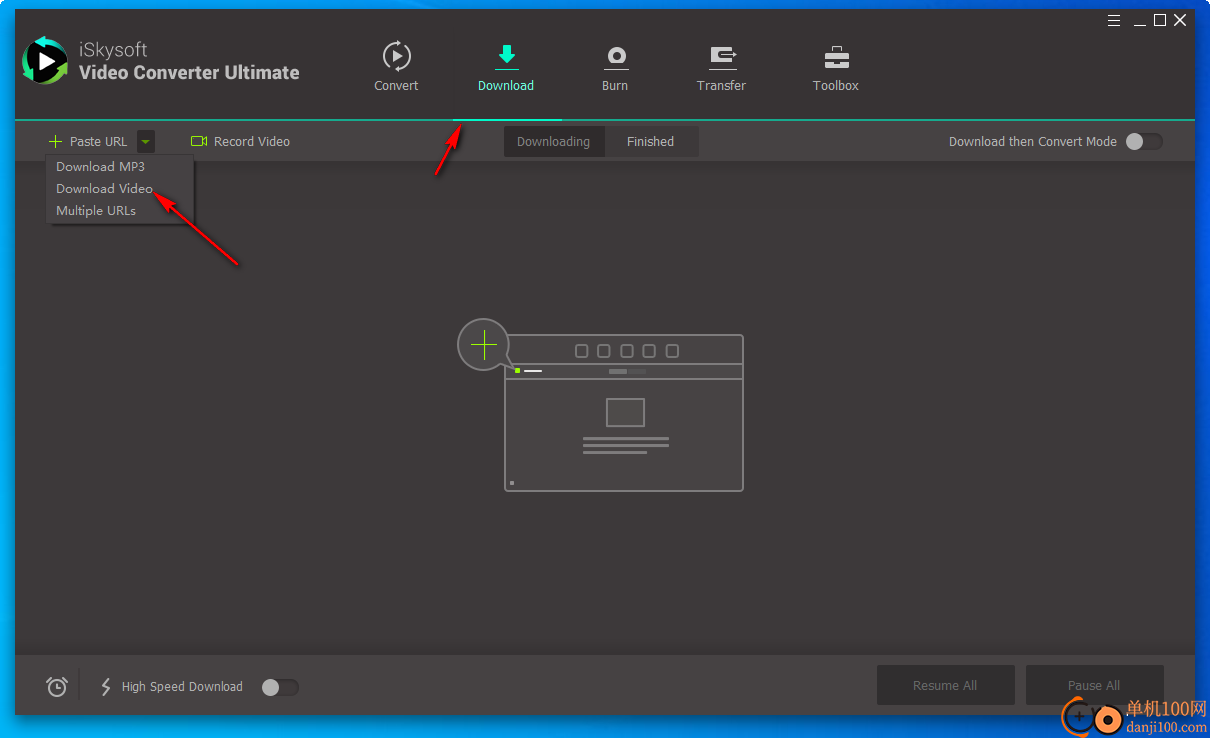
Task: Switch to the Burn tab
Action: 615,67
